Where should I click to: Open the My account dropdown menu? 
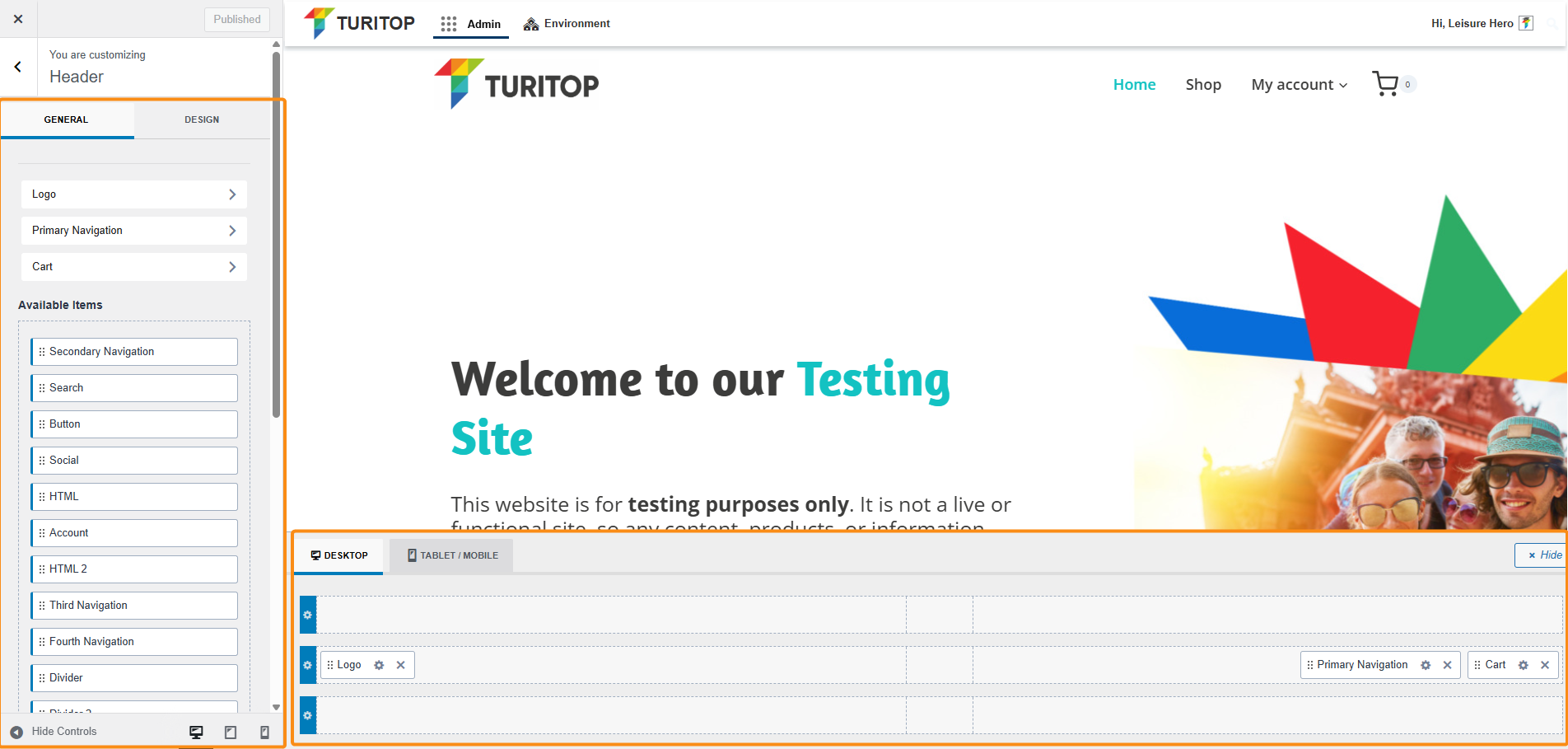pos(1299,85)
